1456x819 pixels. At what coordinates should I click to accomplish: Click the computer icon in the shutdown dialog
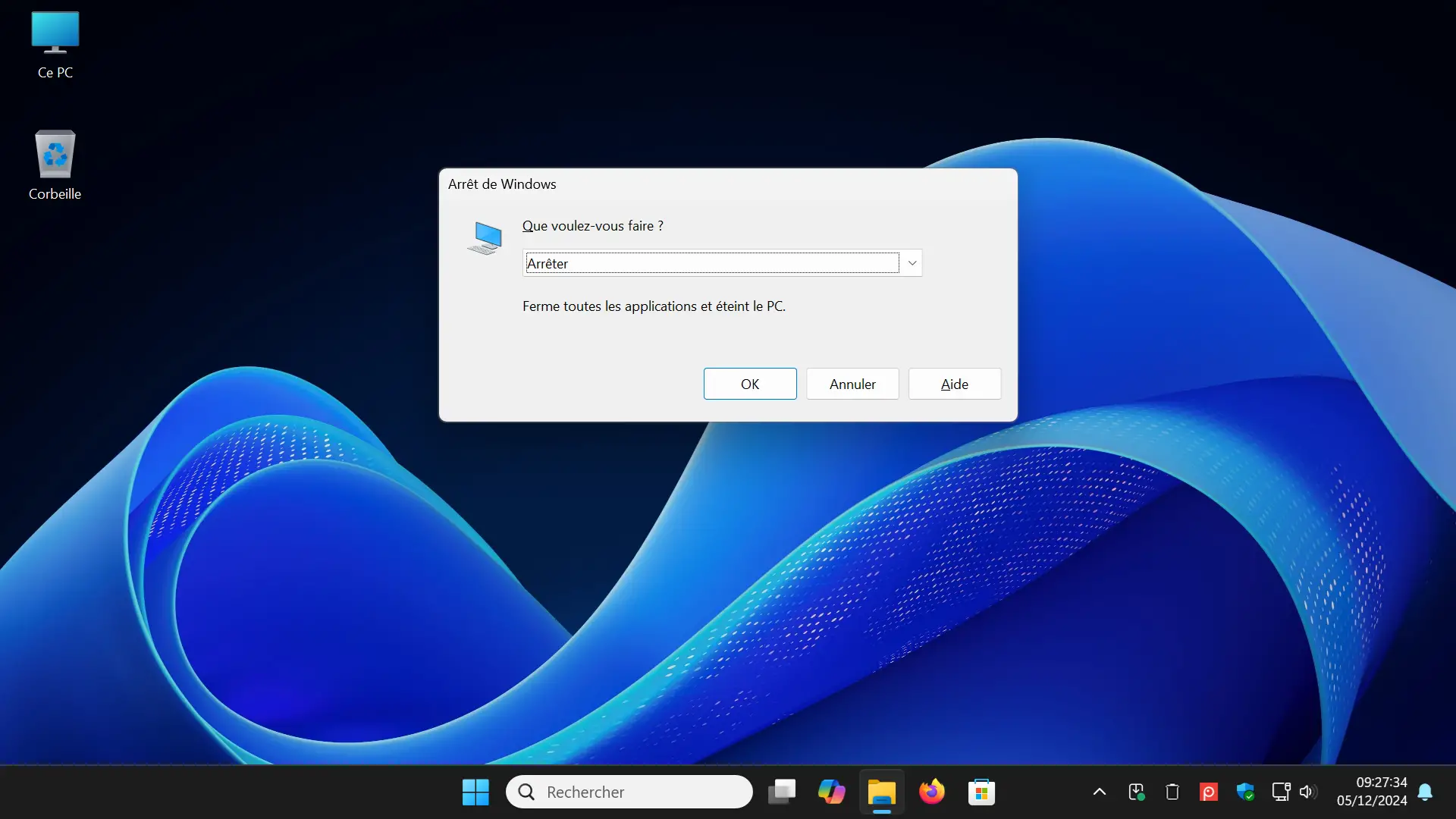(485, 238)
